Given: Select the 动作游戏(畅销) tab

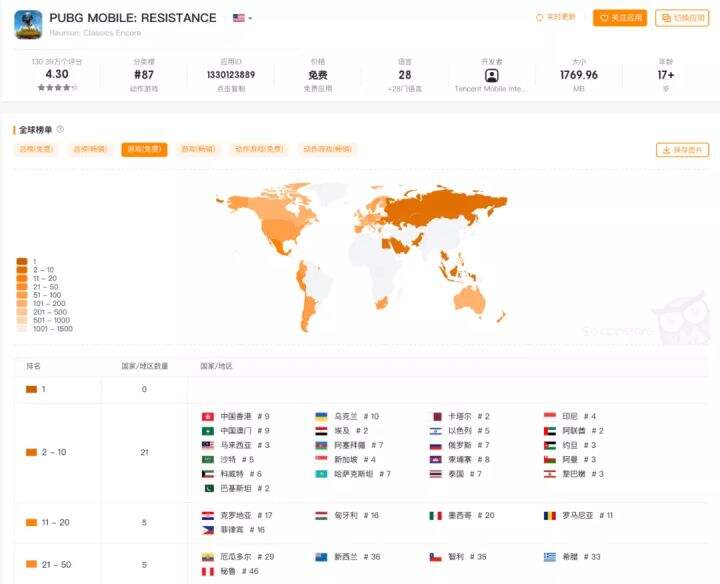Looking at the screenshot, I should click(x=327, y=149).
